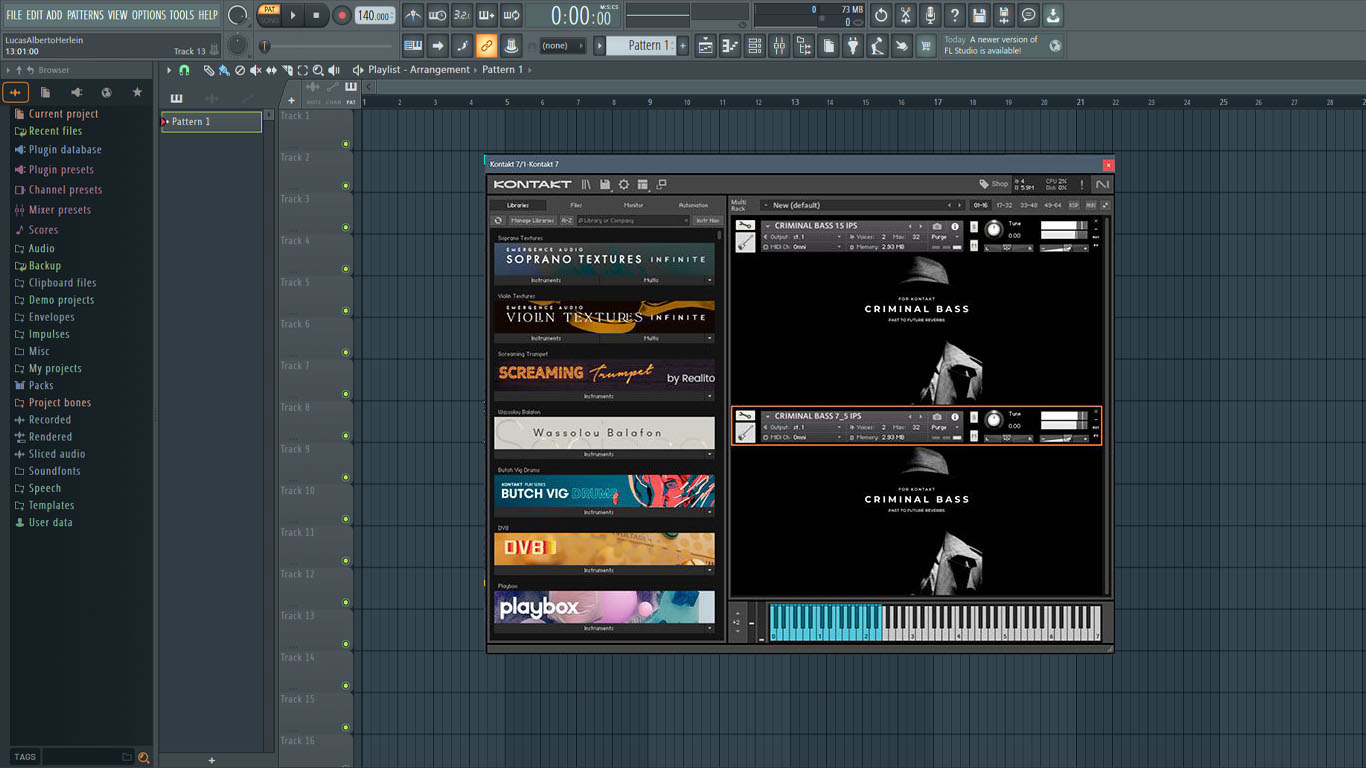Click the stop button in transport
This screenshot has width=1366, height=768.
pyautogui.click(x=317, y=15)
